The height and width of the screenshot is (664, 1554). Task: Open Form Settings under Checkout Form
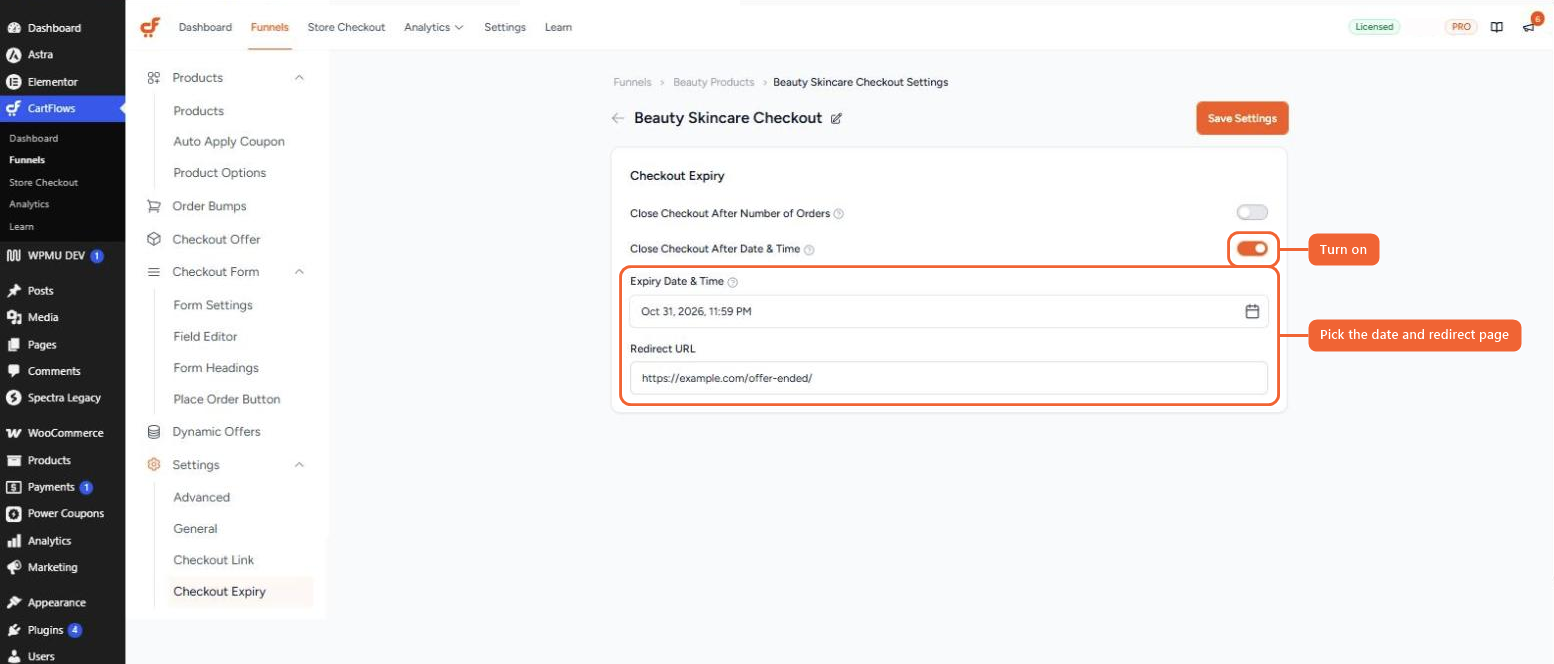pos(213,305)
